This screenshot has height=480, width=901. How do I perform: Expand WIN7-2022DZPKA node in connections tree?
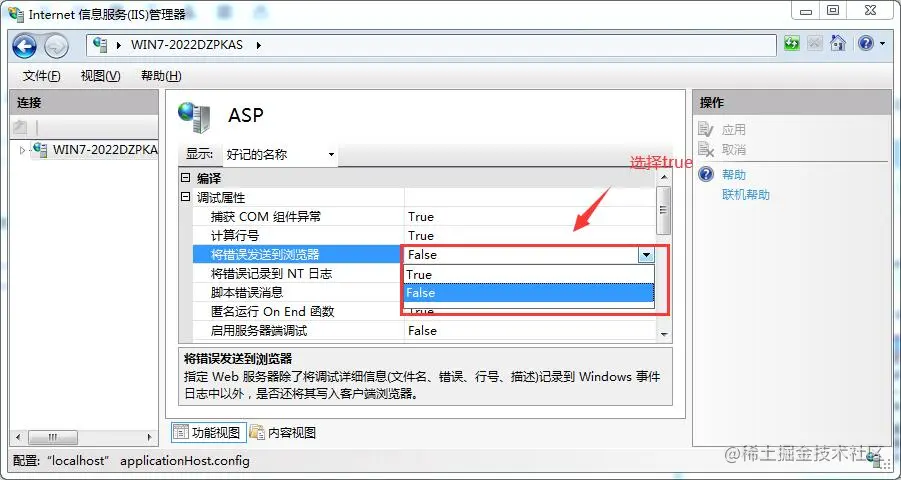(x=22, y=151)
